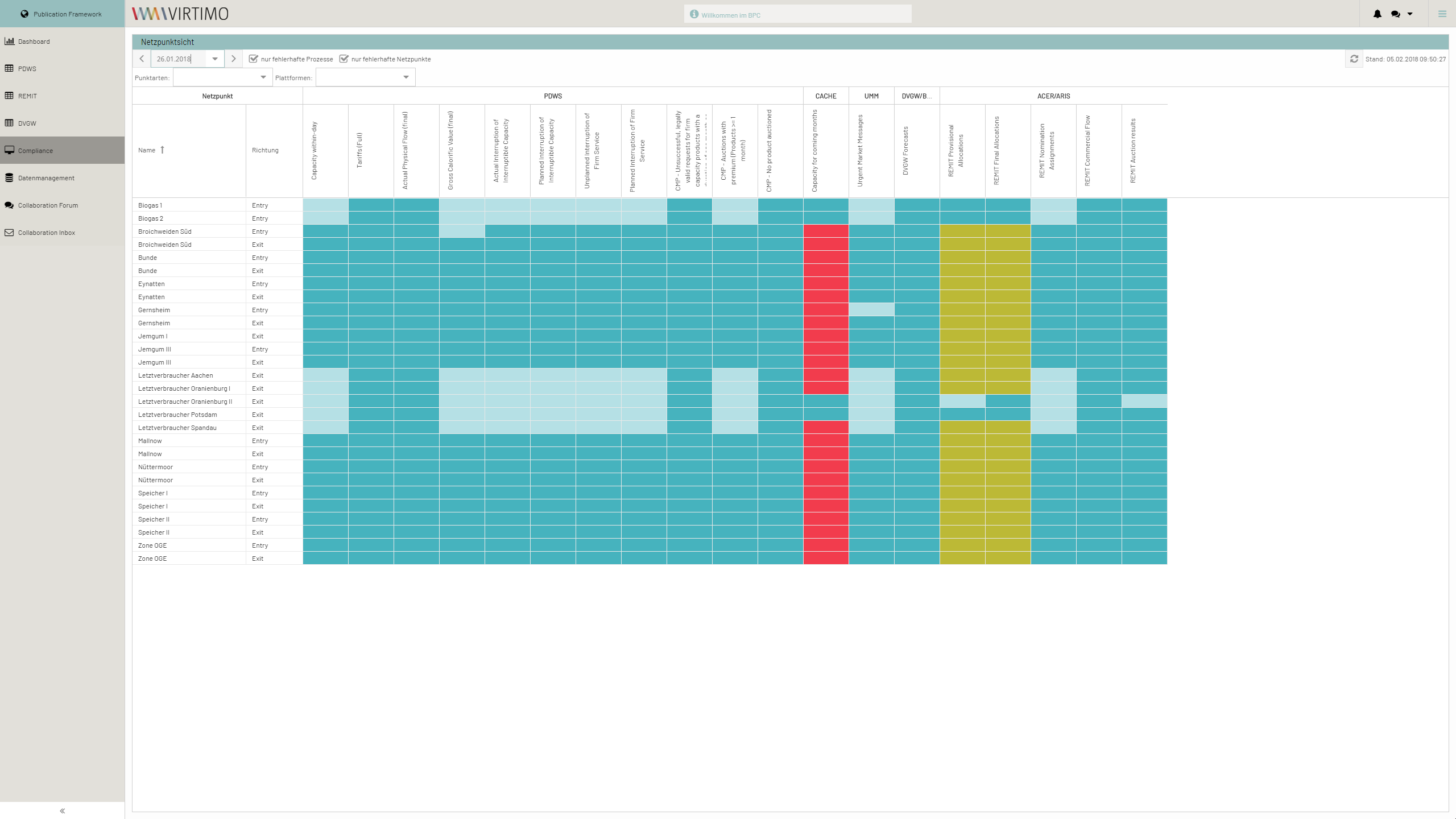Open the Dashboard chart icon
Viewport: 1456px width, 819px height.
tap(9, 41)
